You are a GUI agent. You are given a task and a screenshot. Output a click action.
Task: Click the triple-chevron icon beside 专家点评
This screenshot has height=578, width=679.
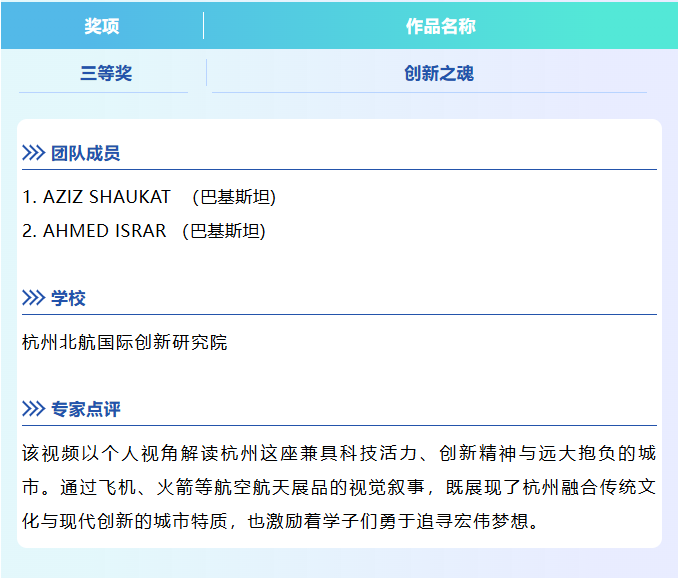(x=33, y=410)
